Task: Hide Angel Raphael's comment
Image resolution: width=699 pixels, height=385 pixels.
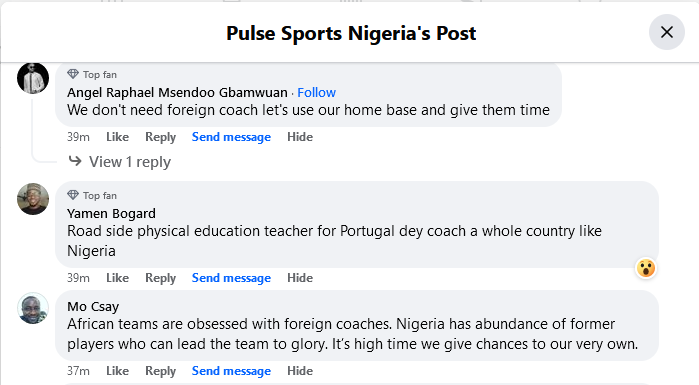Action: click(300, 137)
